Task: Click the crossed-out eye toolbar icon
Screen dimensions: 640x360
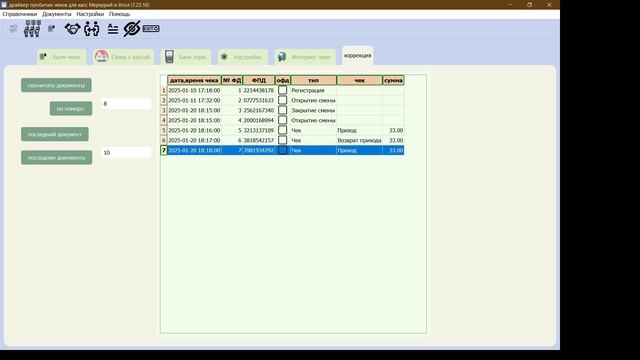Action: [x=132, y=29]
